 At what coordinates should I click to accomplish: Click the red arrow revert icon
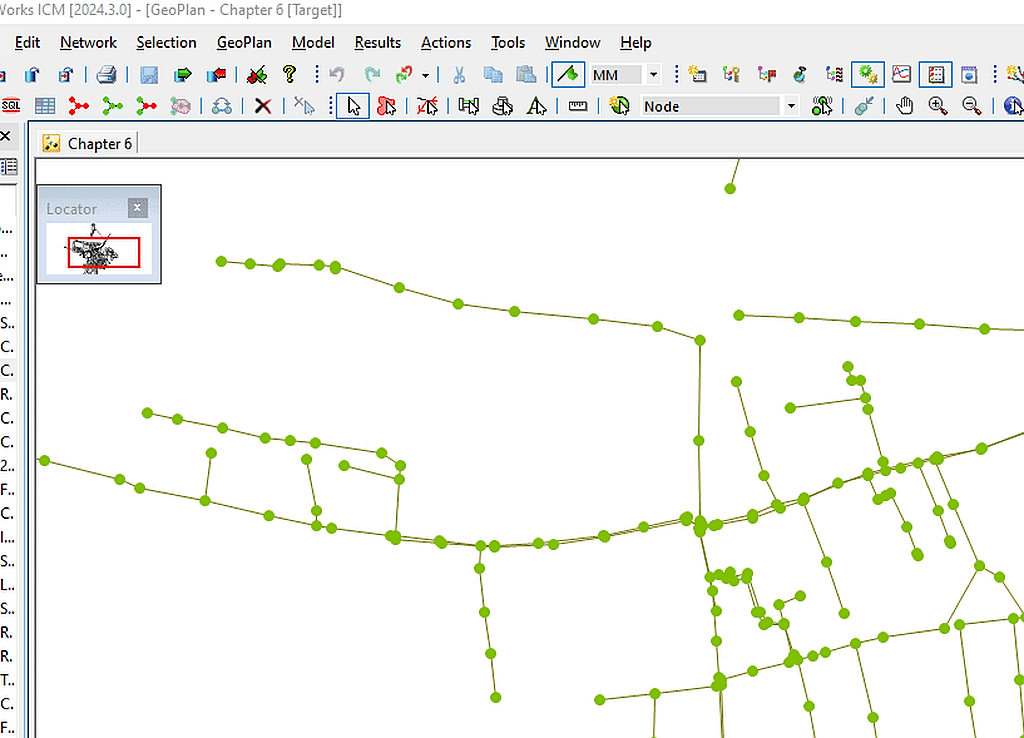(x=216, y=75)
